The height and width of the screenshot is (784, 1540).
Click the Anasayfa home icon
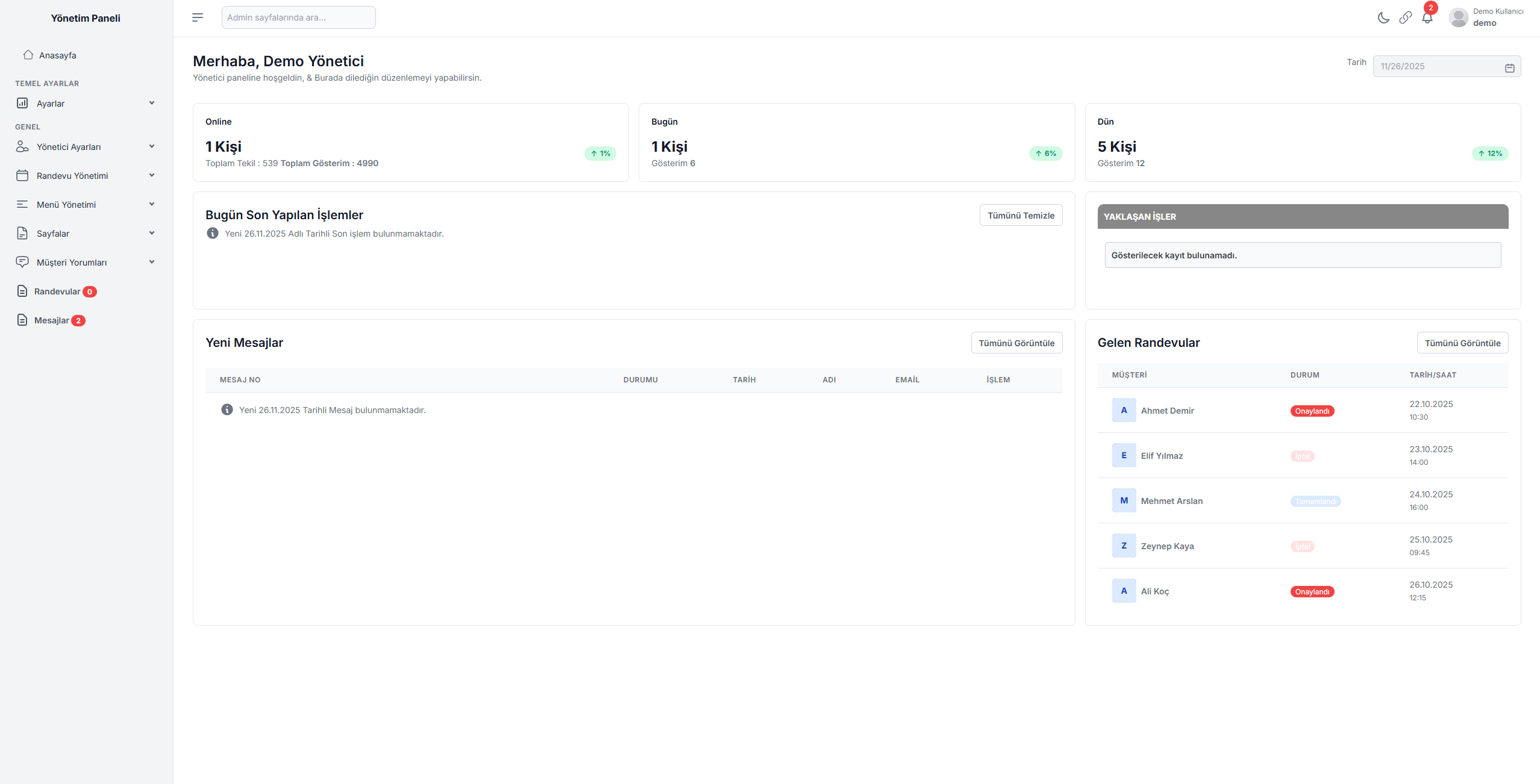(x=28, y=55)
